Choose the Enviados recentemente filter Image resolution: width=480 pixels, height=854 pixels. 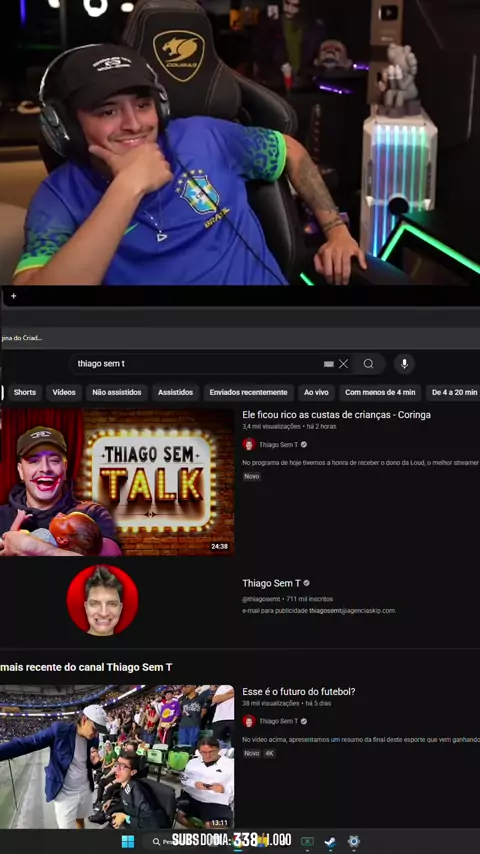(248, 392)
